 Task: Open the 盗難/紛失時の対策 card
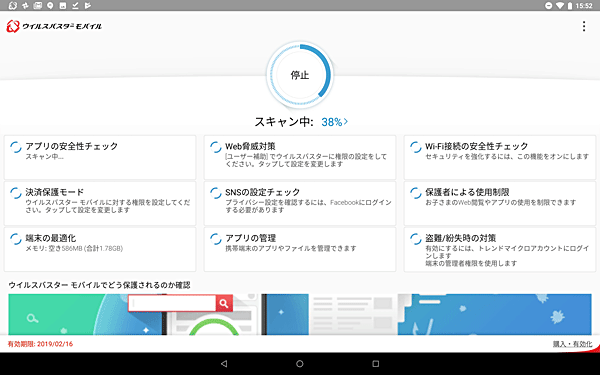(500, 249)
